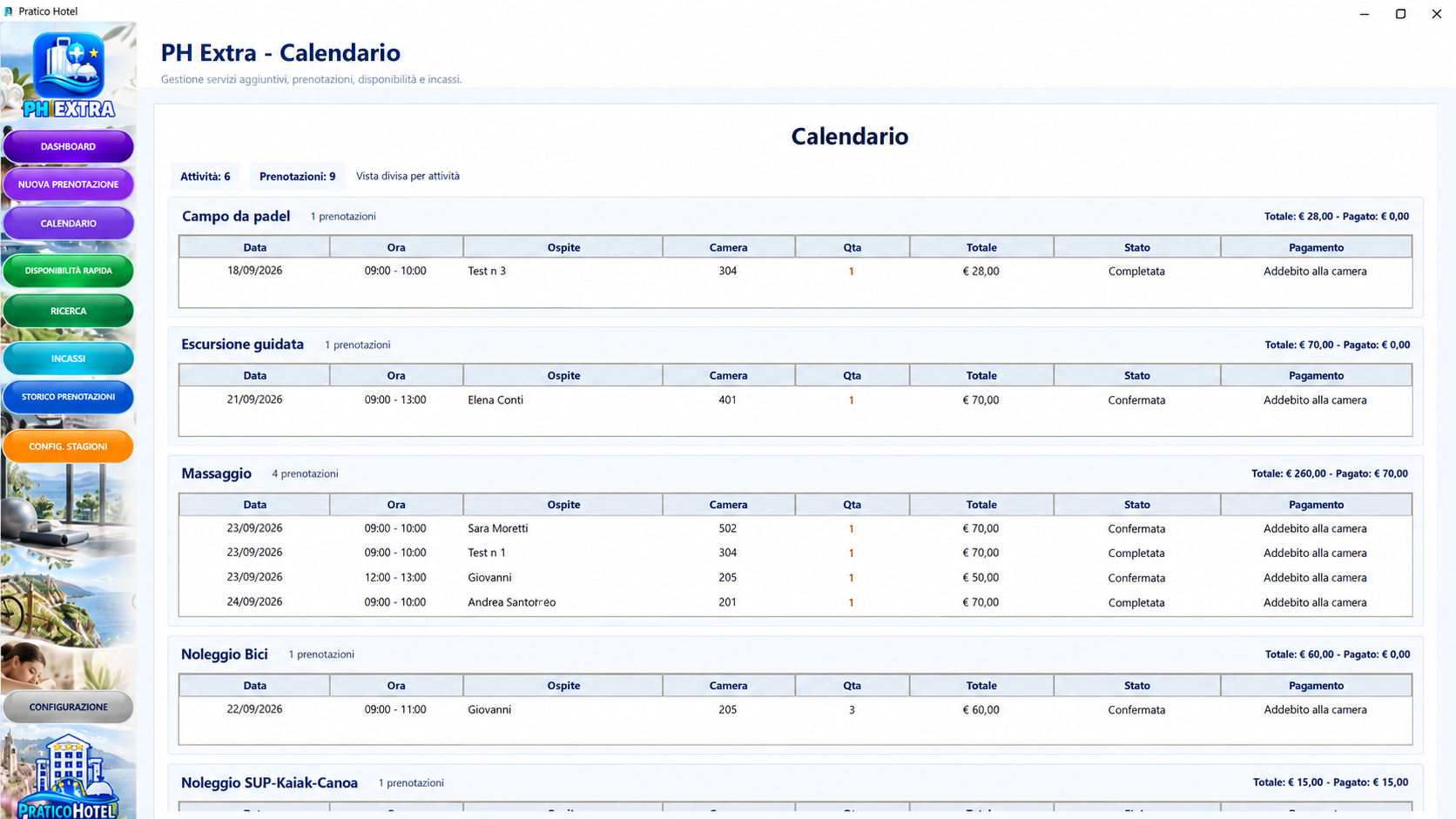
Task: Select the Noleggio SUP-Kaiak-Canoa heading
Action: (x=269, y=782)
